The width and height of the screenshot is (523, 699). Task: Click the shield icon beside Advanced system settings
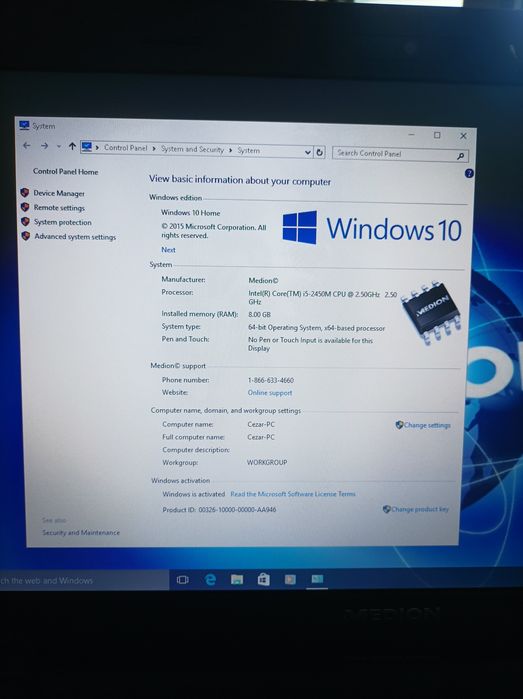(26, 236)
